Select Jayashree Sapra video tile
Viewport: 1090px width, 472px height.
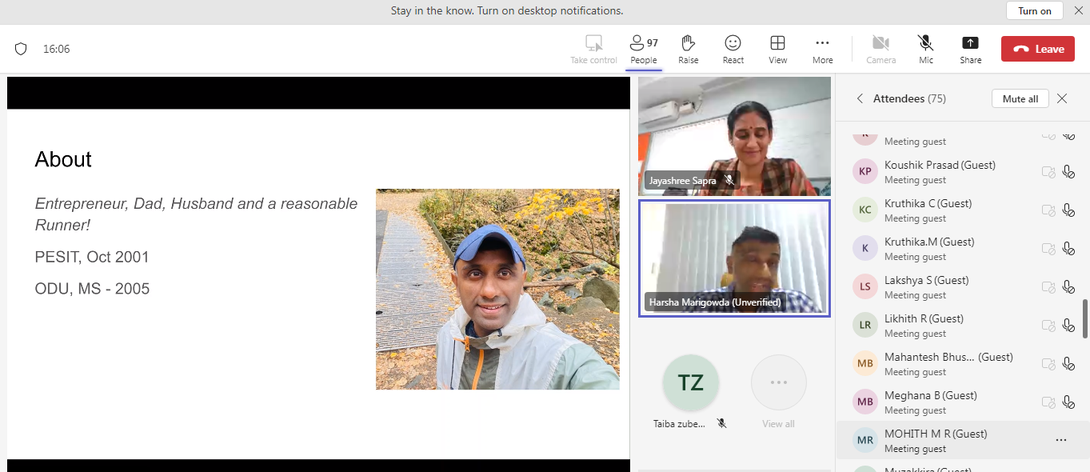(x=734, y=135)
